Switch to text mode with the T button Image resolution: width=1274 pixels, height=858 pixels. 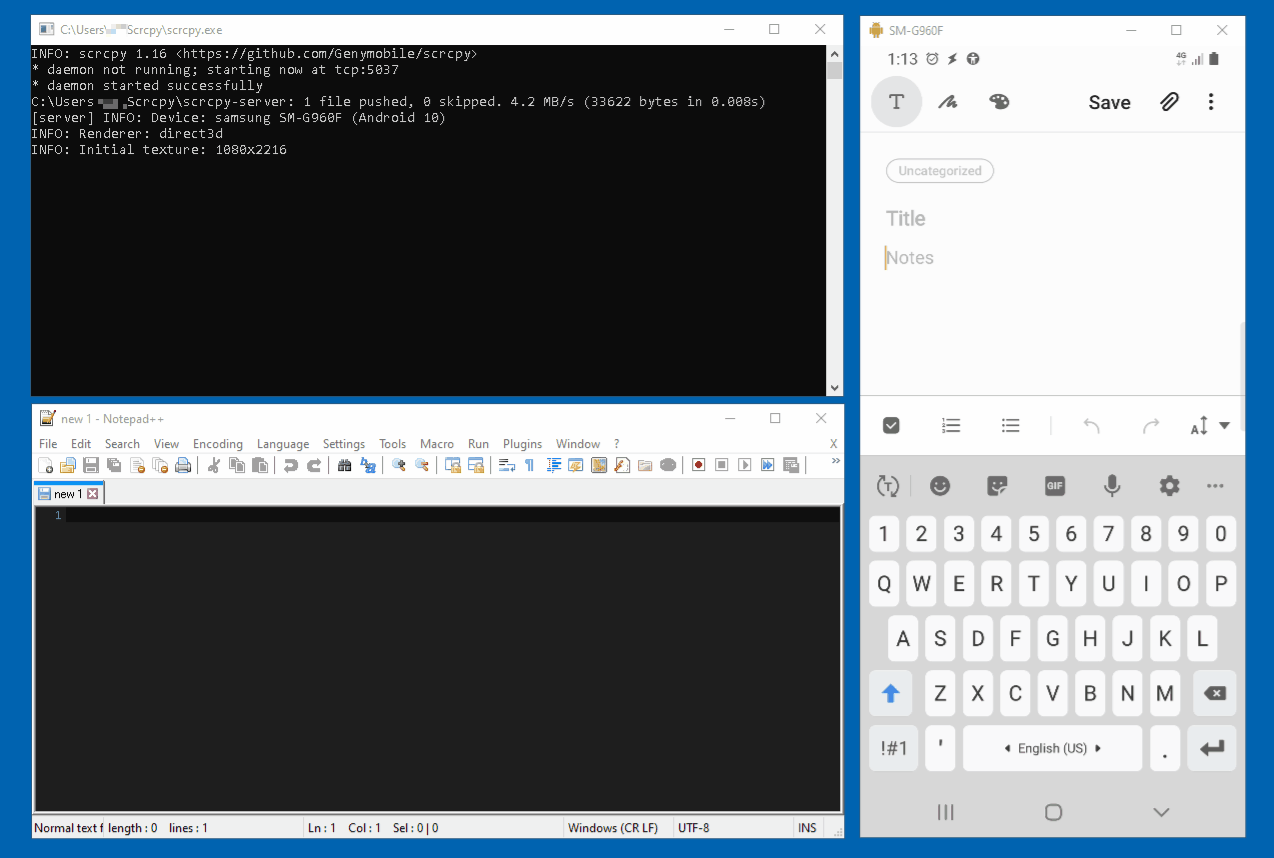tap(896, 102)
